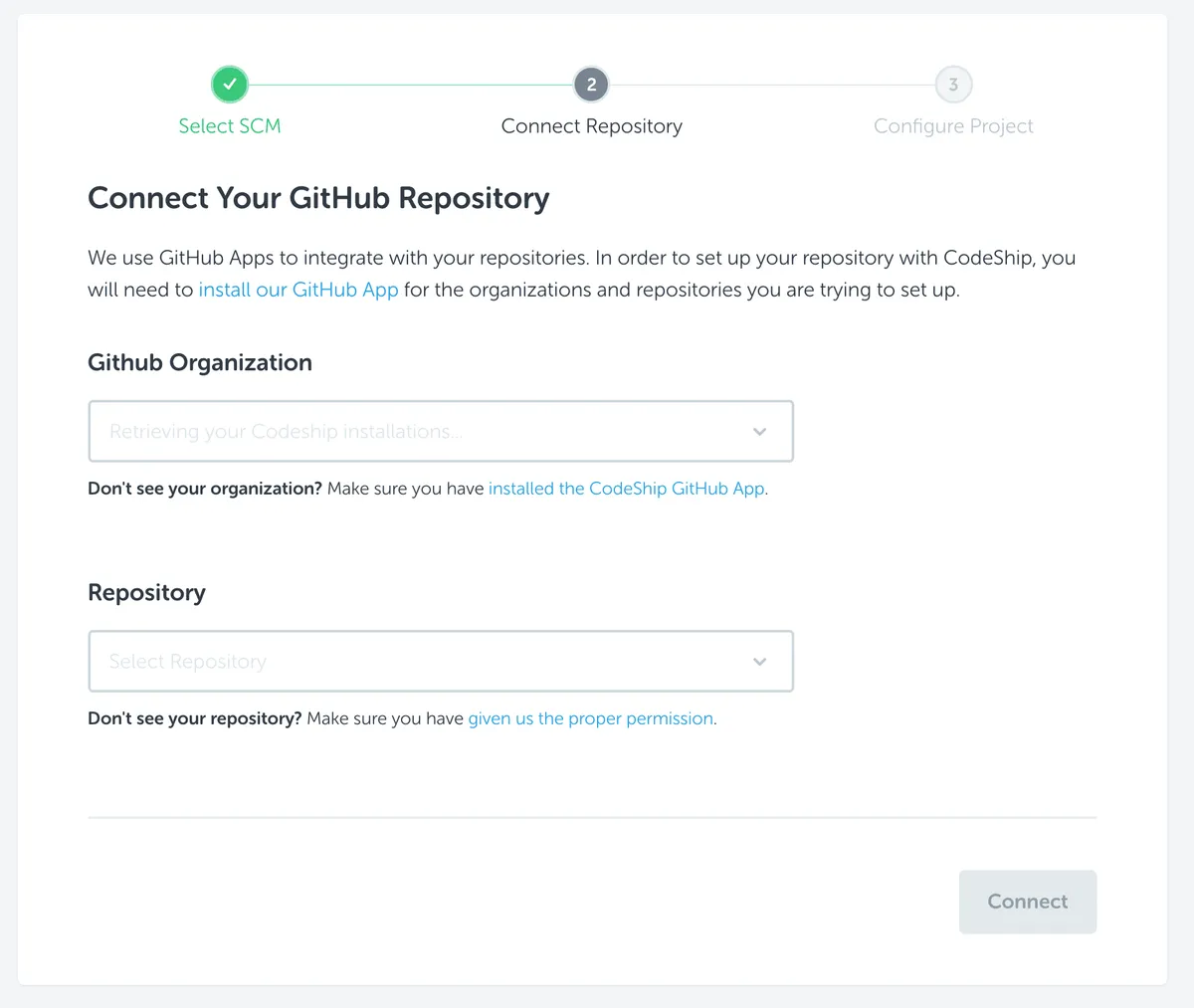This screenshot has width=1194, height=1008.
Task: Open the Select Repository dropdown field
Action: [x=418, y=662]
